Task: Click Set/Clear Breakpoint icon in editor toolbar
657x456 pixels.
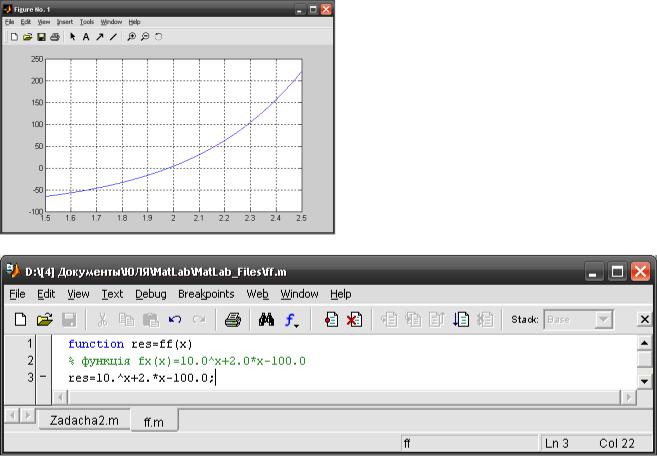Action: pos(331,320)
